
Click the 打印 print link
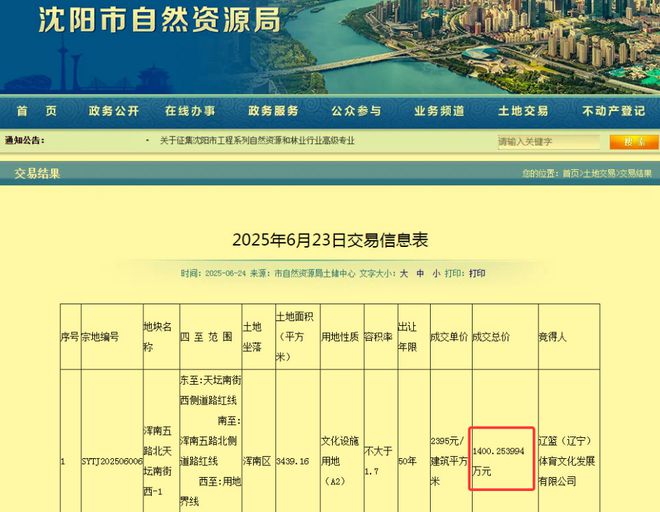[x=477, y=273]
